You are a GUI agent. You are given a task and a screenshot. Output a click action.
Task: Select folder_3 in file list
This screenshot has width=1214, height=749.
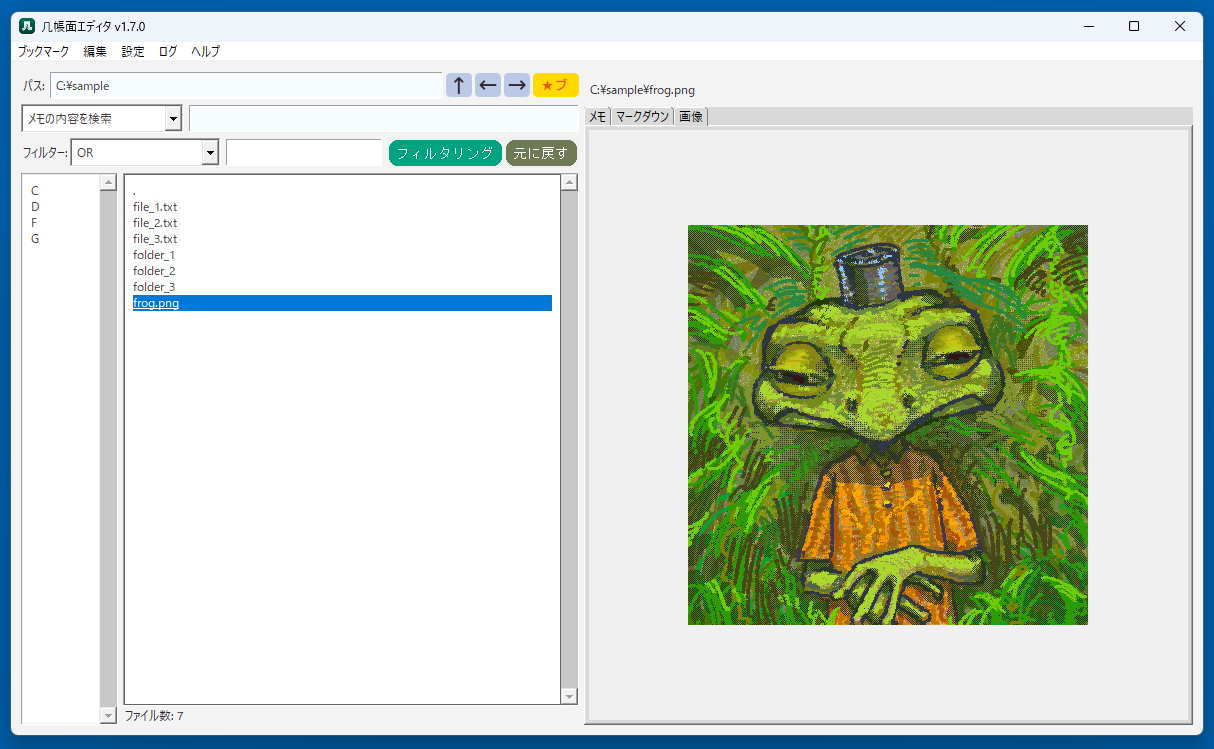pos(154,287)
